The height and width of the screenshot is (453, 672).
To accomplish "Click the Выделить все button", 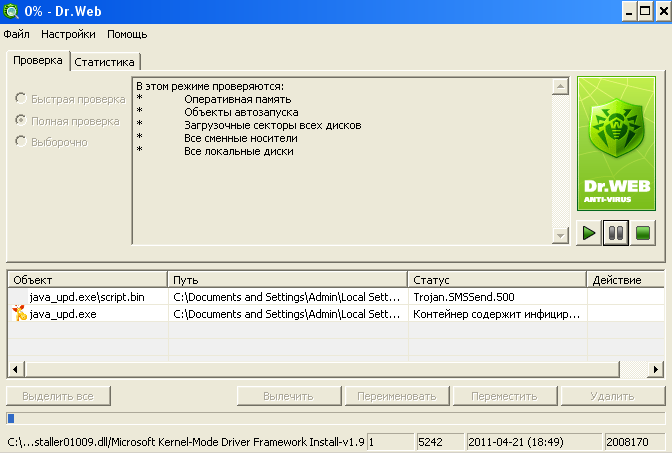I will coord(58,396).
